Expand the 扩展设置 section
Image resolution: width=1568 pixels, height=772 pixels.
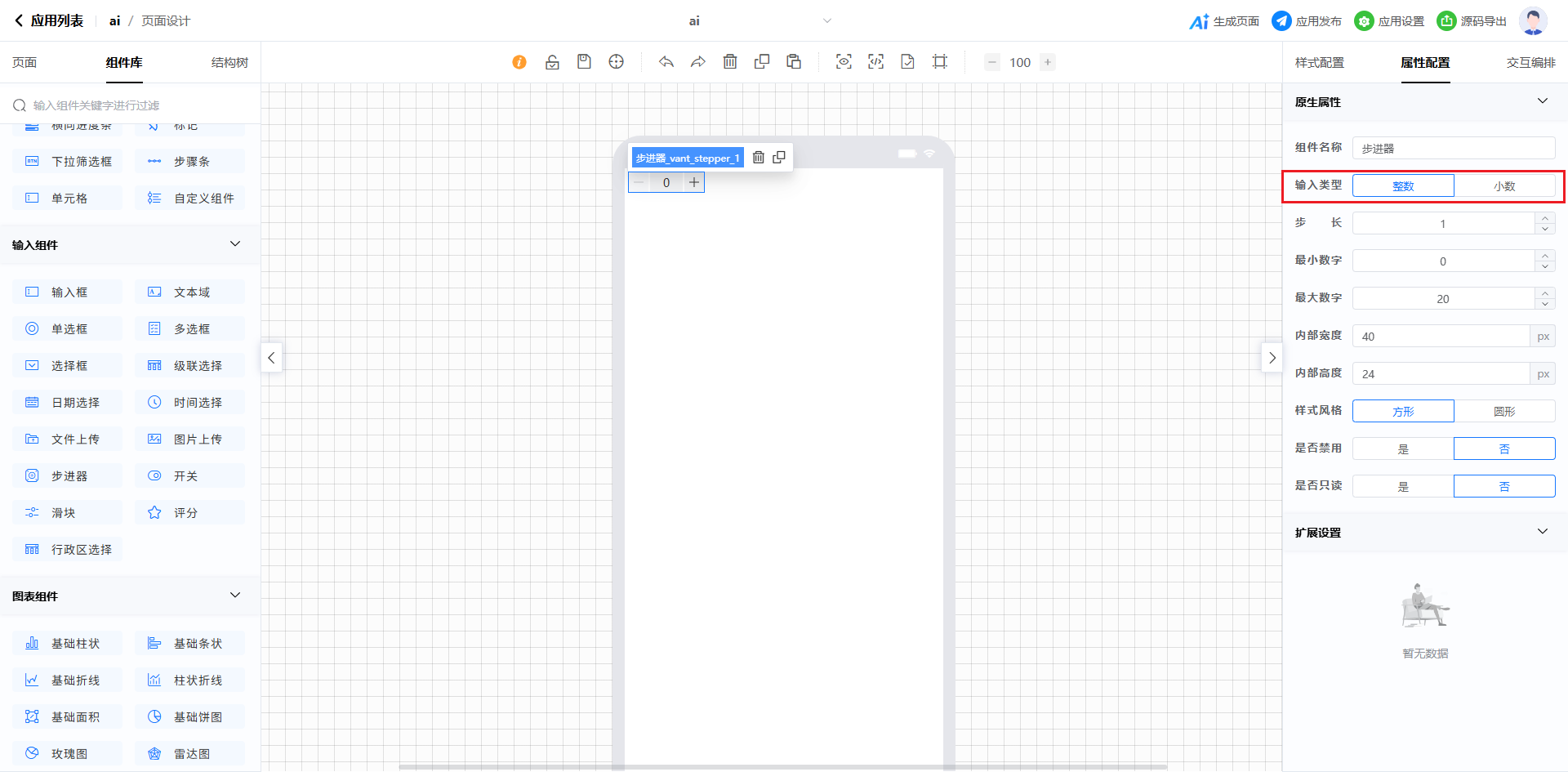1542,532
